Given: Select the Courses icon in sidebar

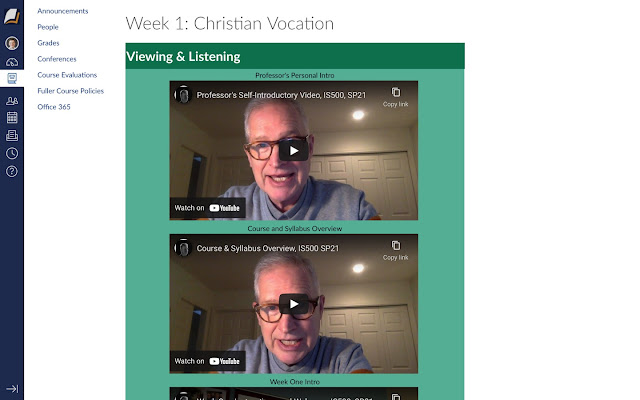Looking at the screenshot, I should coord(12,78).
